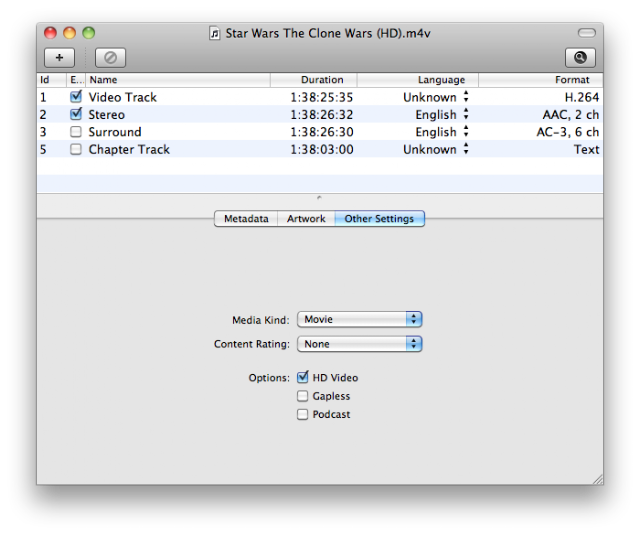This screenshot has height=535, width=640.
Task: Toggle the HD Video option
Action: coord(302,377)
